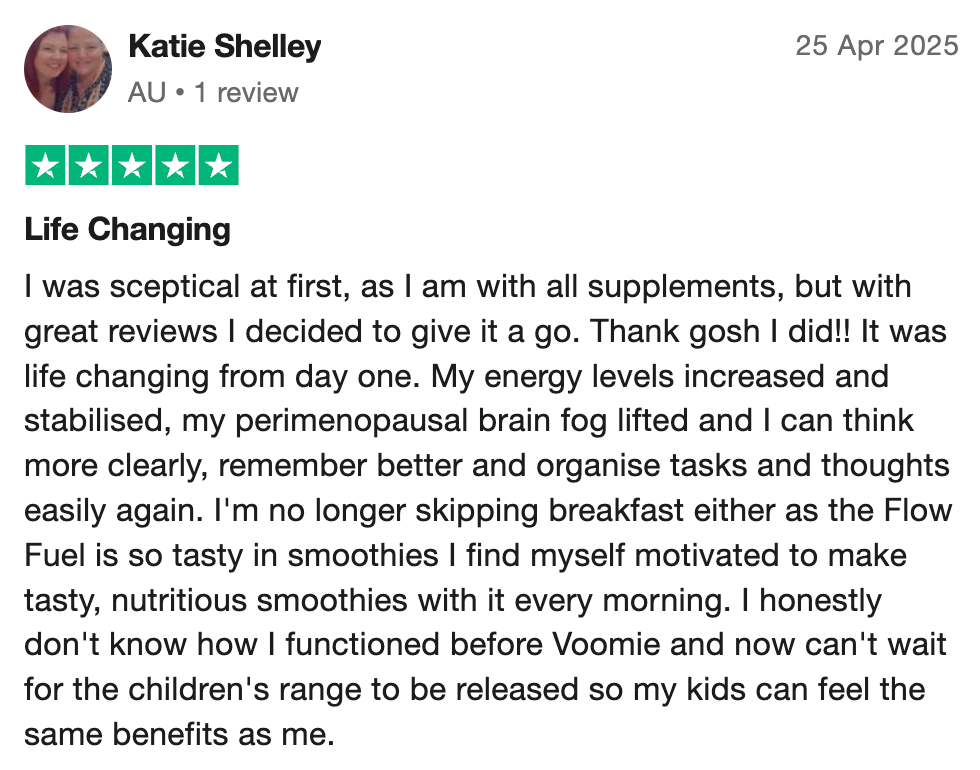
Task: Click the "25 Apr 2025" review date
Action: click(876, 46)
